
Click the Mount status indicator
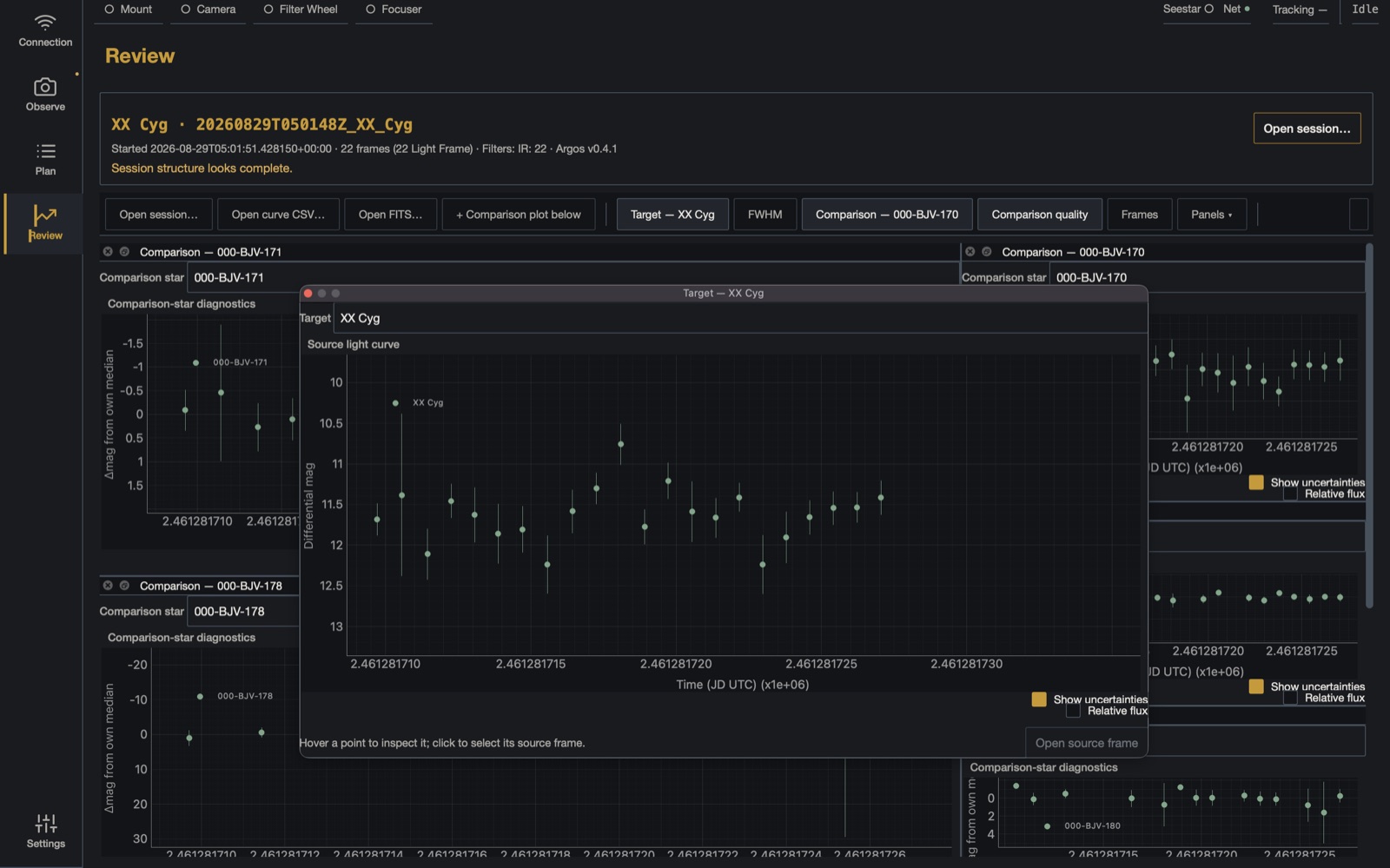(129, 10)
